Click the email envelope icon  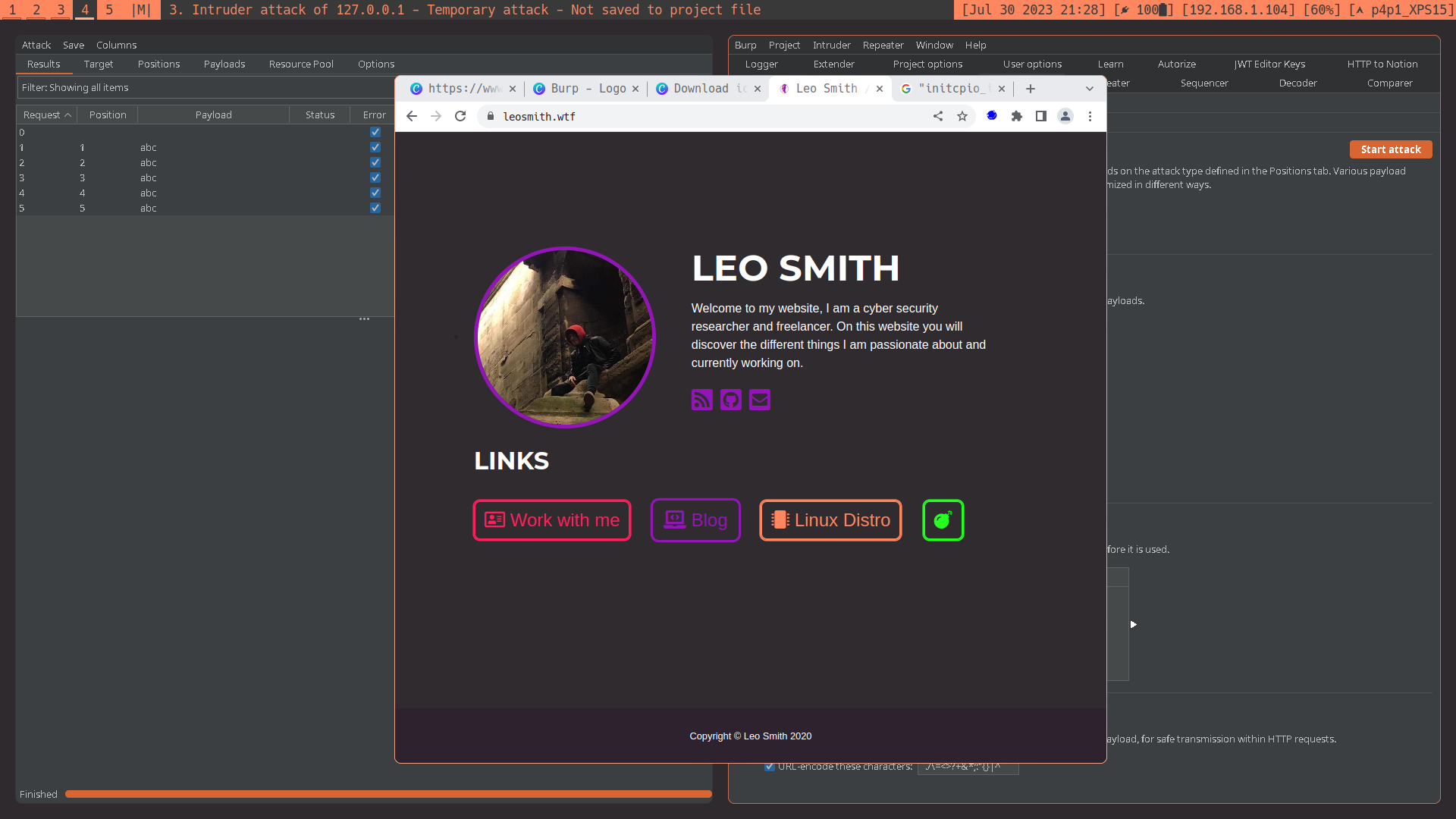pyautogui.click(x=759, y=400)
